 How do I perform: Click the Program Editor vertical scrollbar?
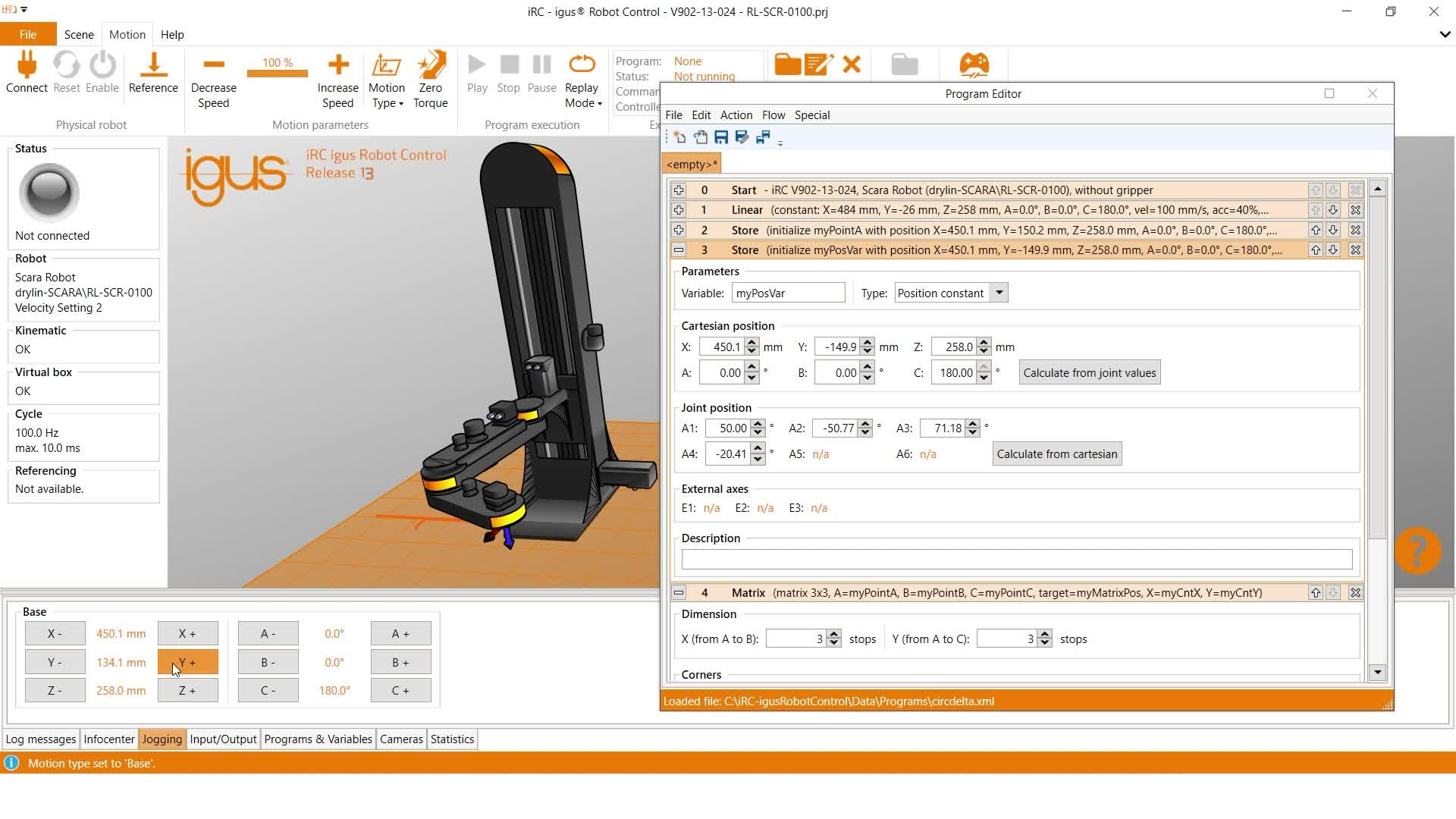1378,430
